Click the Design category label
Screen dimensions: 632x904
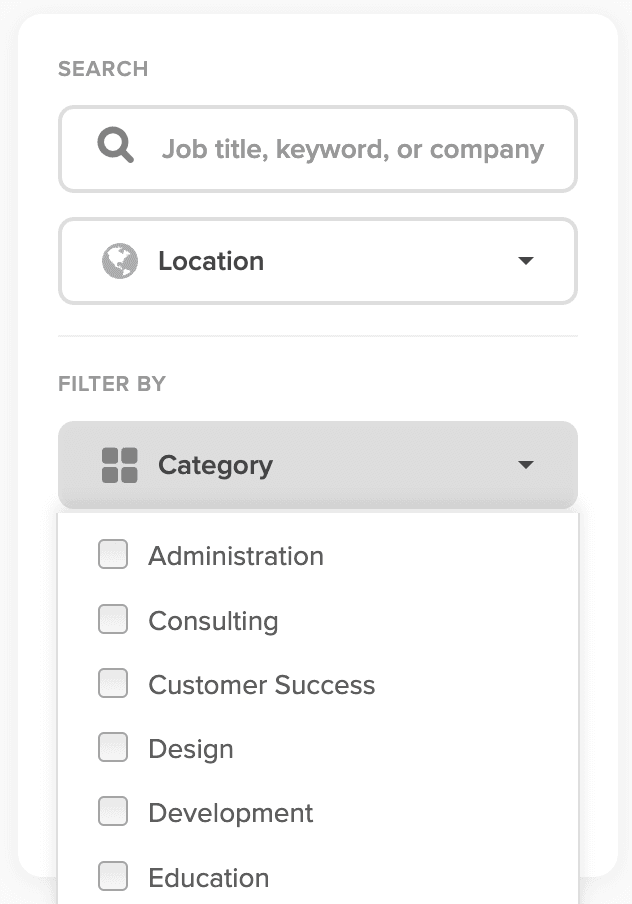[x=191, y=749]
